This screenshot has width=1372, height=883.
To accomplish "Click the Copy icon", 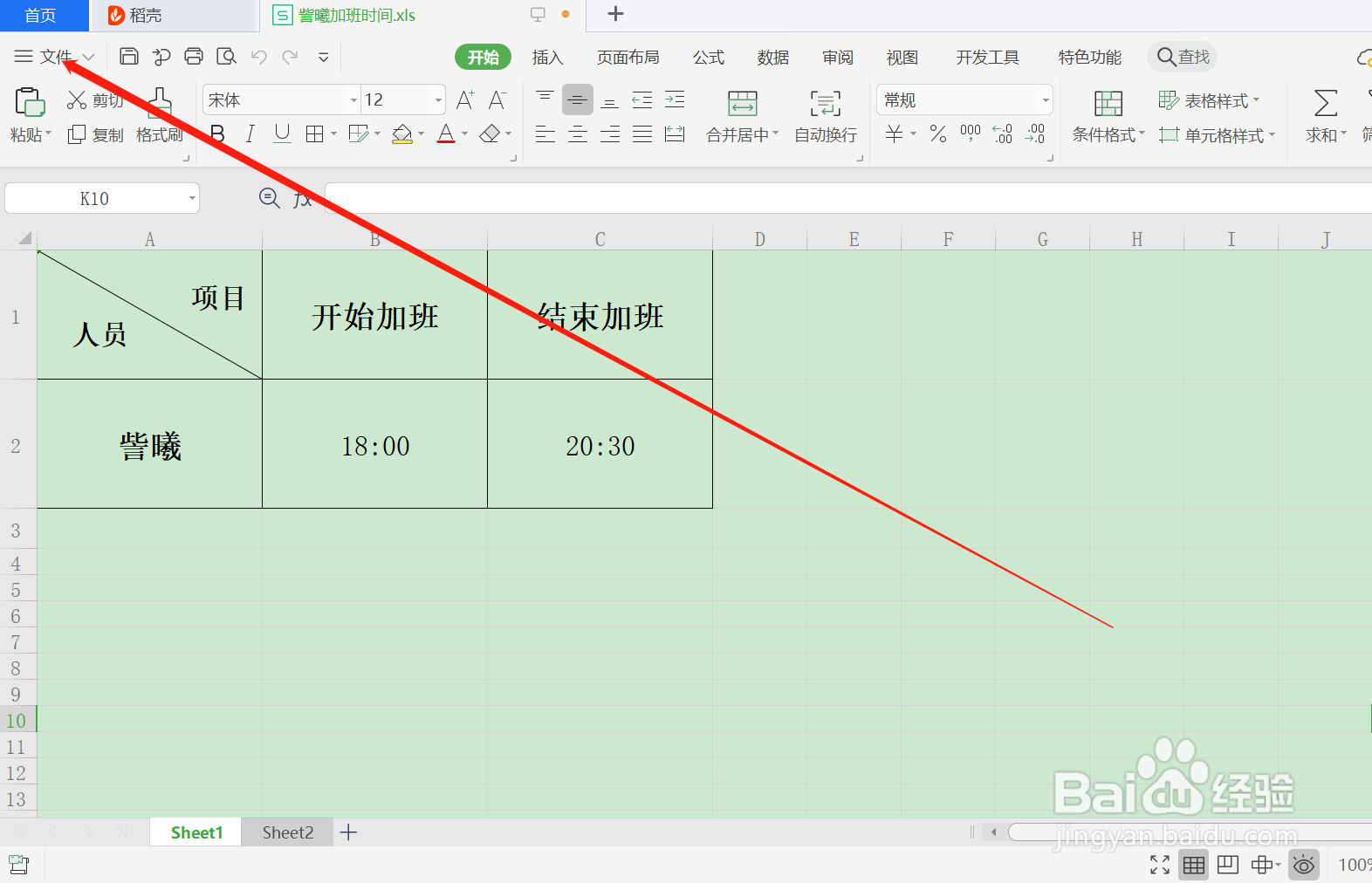I will (77, 134).
